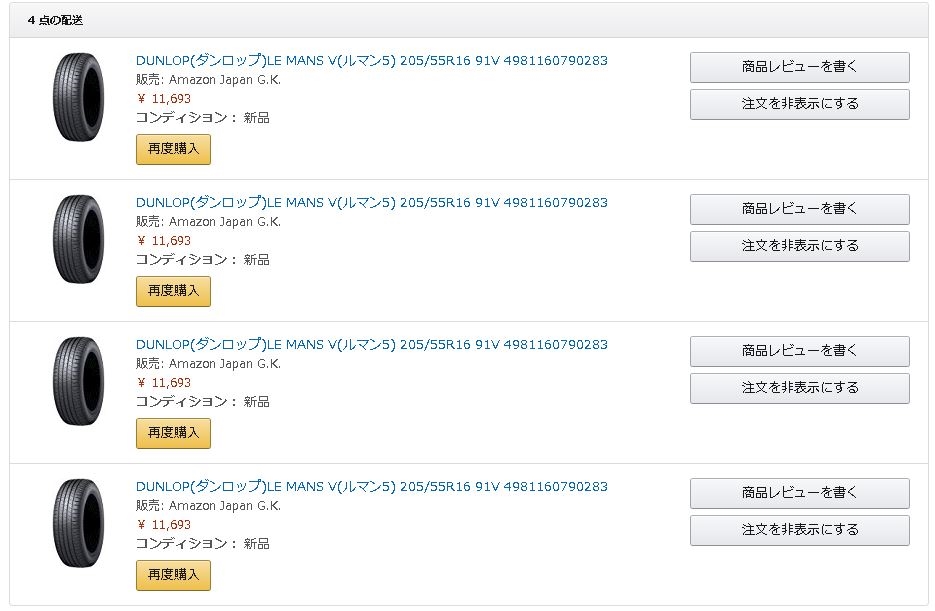
Task: Select 注文を非表示にする for the first item
Action: pos(799,104)
